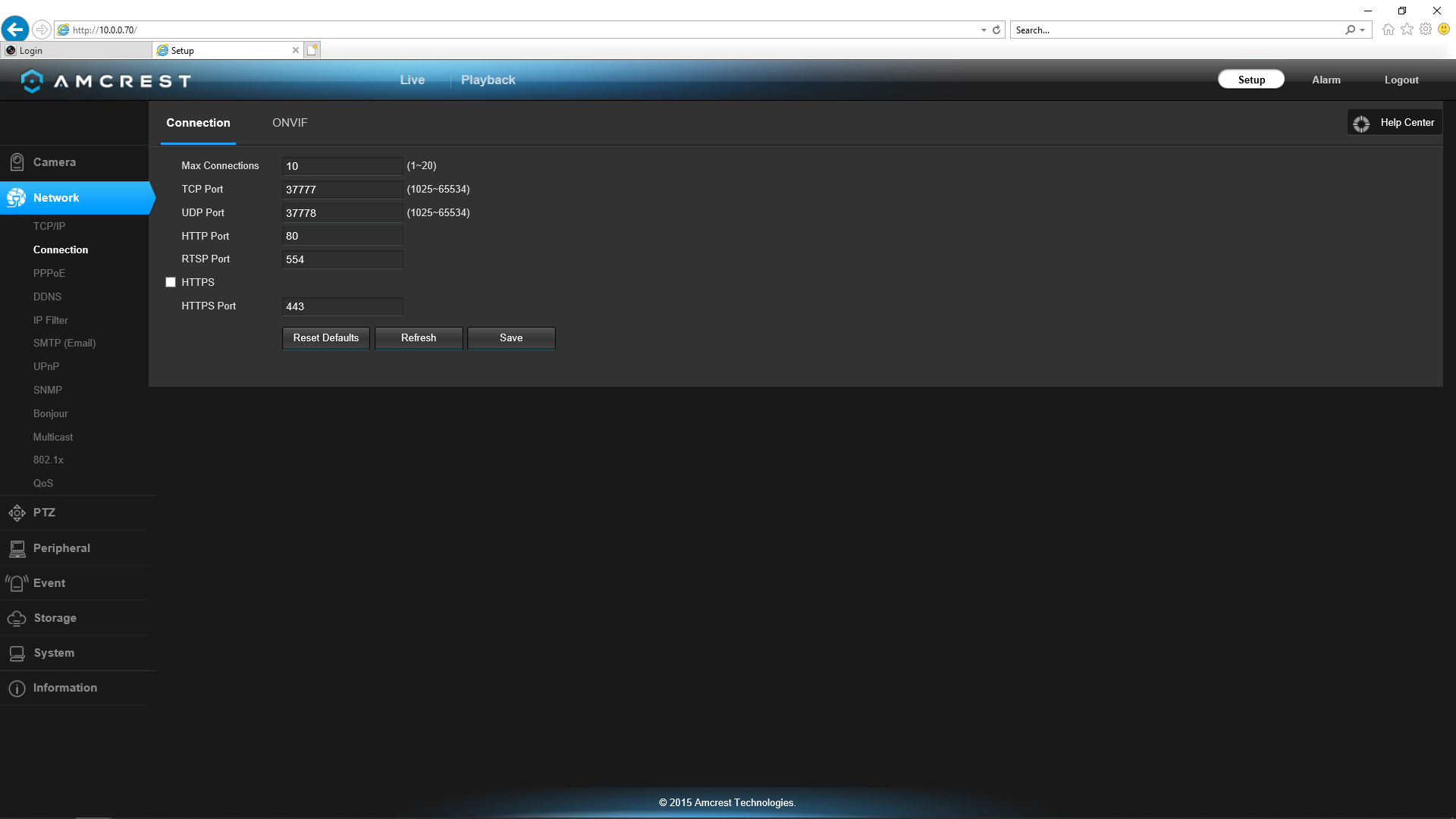This screenshot has width=1456, height=819.
Task: Open 802.1x settings
Action: click(49, 460)
